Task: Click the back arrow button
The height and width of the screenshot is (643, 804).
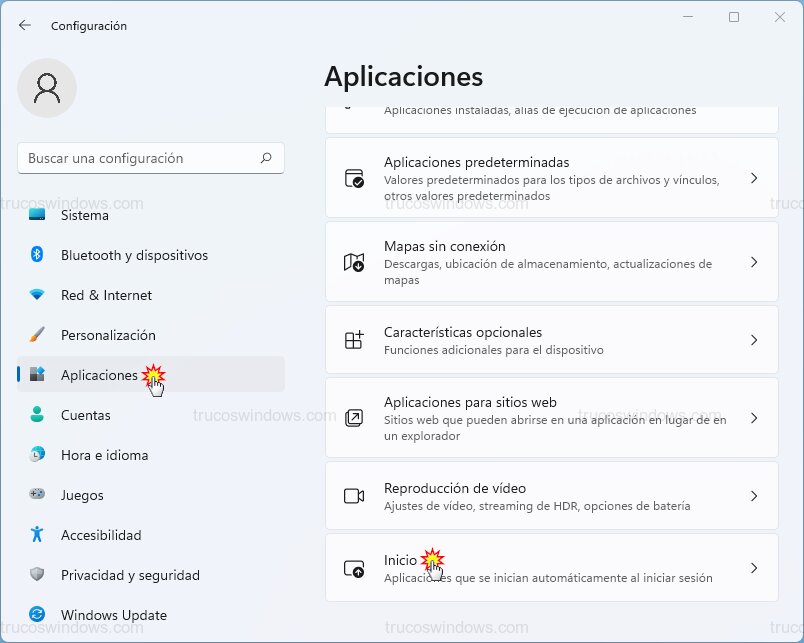Action: 23,25
